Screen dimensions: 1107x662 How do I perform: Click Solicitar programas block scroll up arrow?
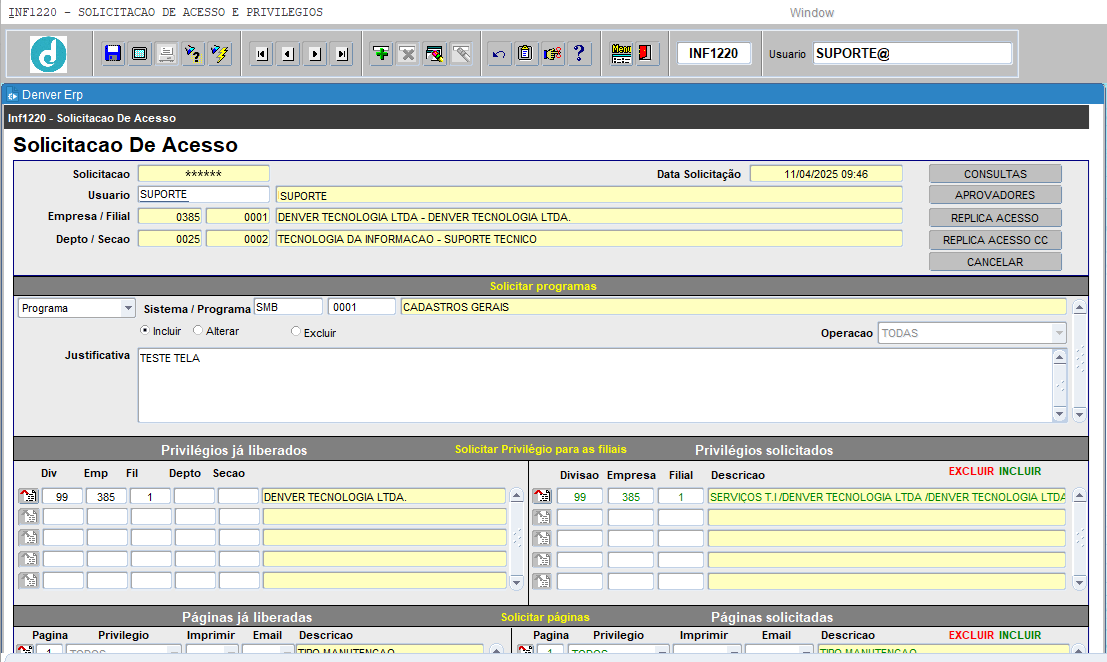tap(1079, 308)
